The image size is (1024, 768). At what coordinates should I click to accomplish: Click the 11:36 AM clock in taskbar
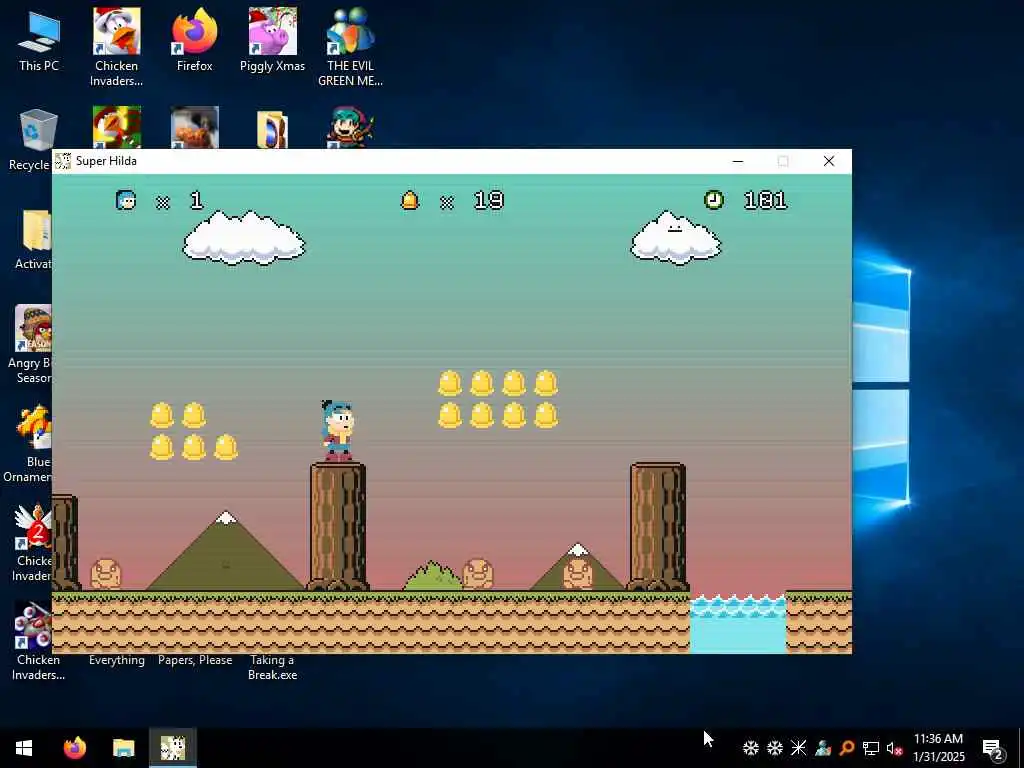point(938,739)
